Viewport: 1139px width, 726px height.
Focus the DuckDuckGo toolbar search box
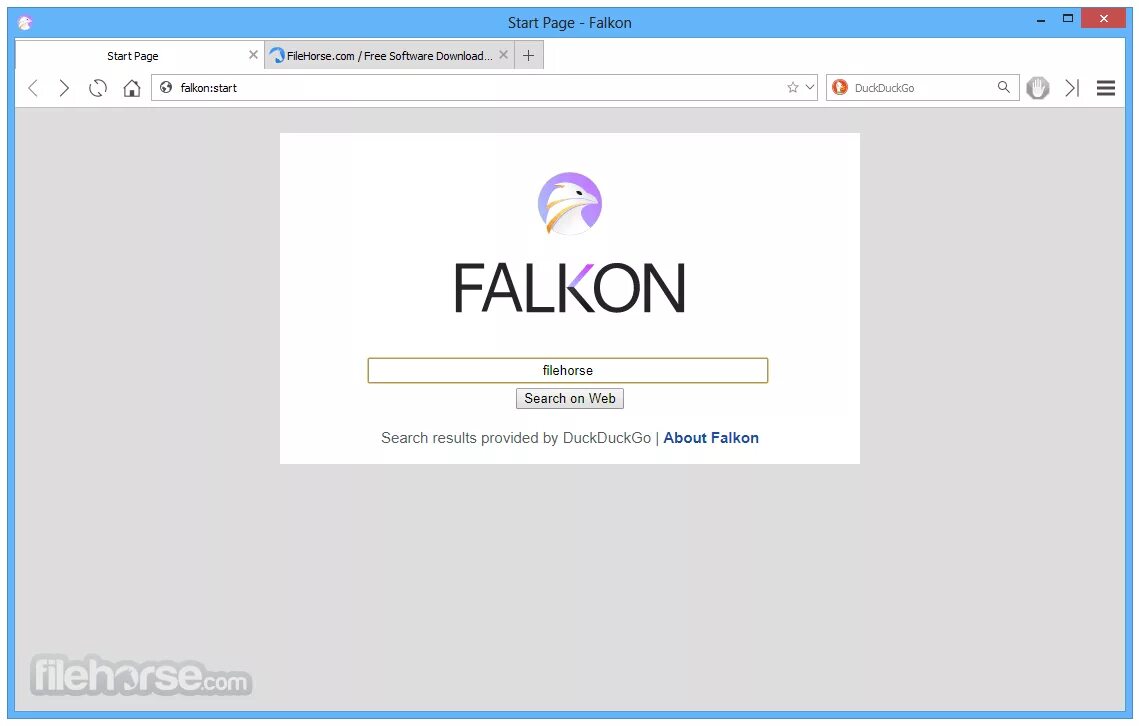tap(921, 88)
